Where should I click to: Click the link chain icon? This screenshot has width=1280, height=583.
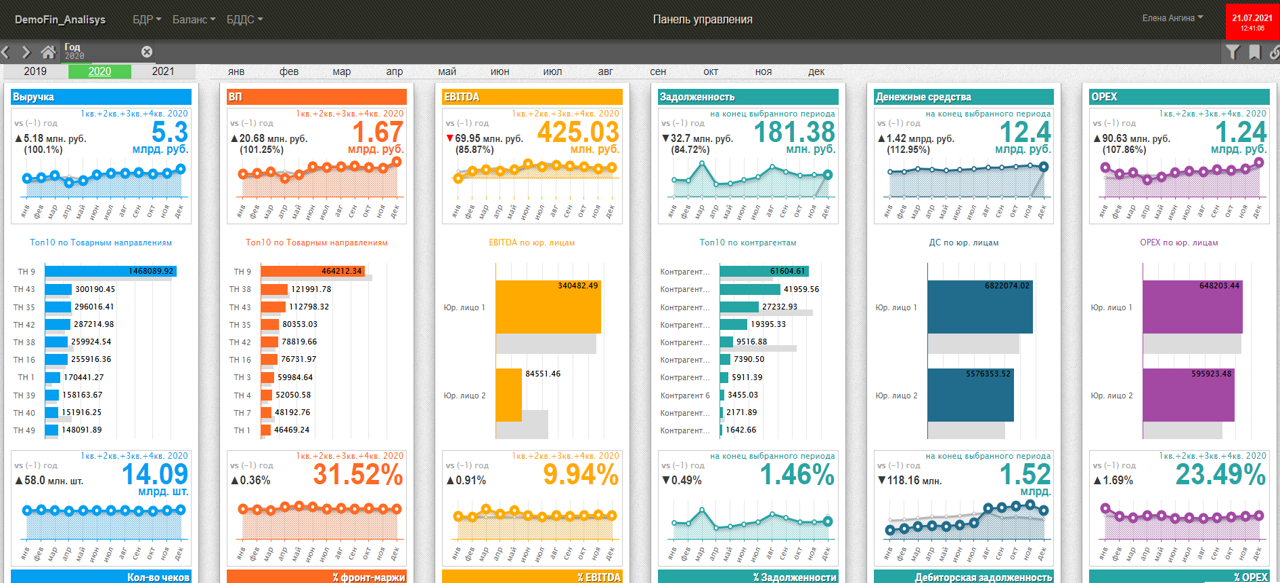point(1274,52)
